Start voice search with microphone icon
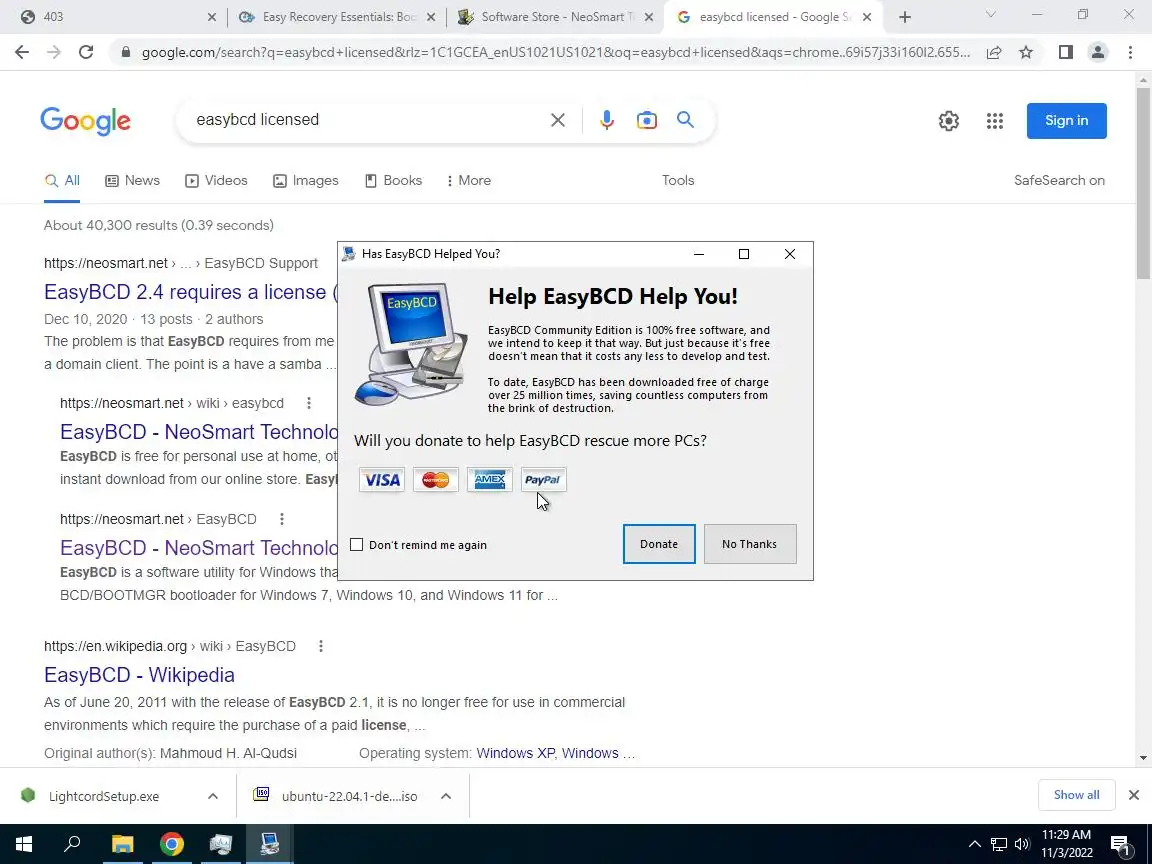The image size is (1152, 864). click(x=606, y=120)
